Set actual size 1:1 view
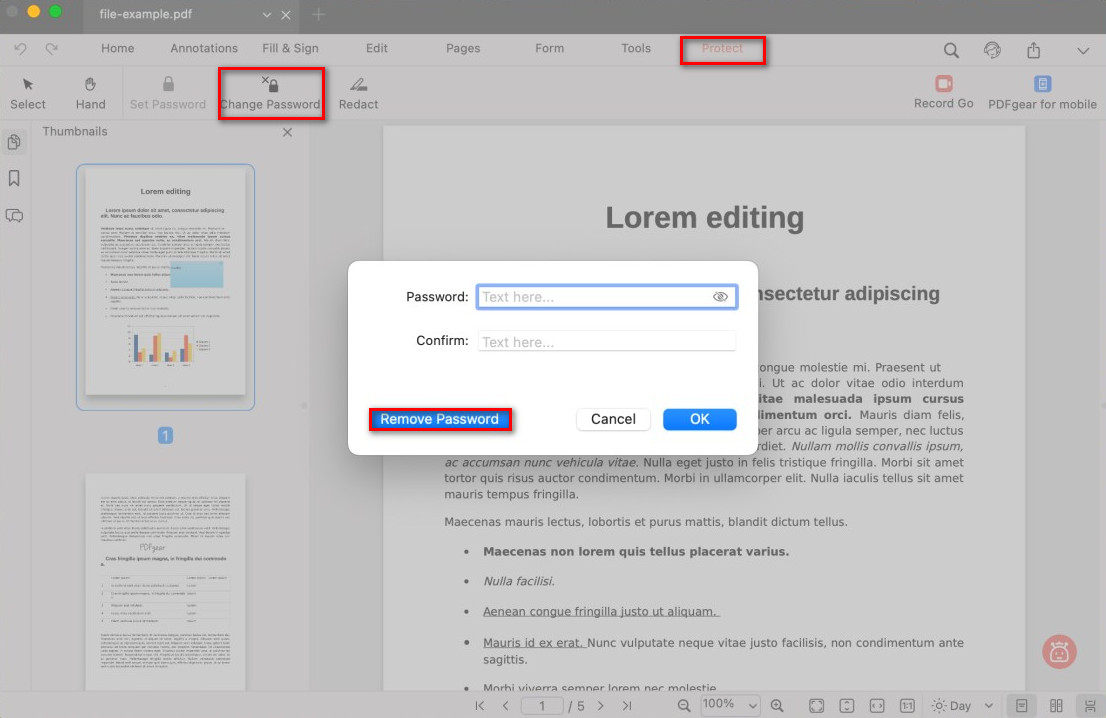Viewport: 1106px width, 718px height. pyautogui.click(x=907, y=705)
